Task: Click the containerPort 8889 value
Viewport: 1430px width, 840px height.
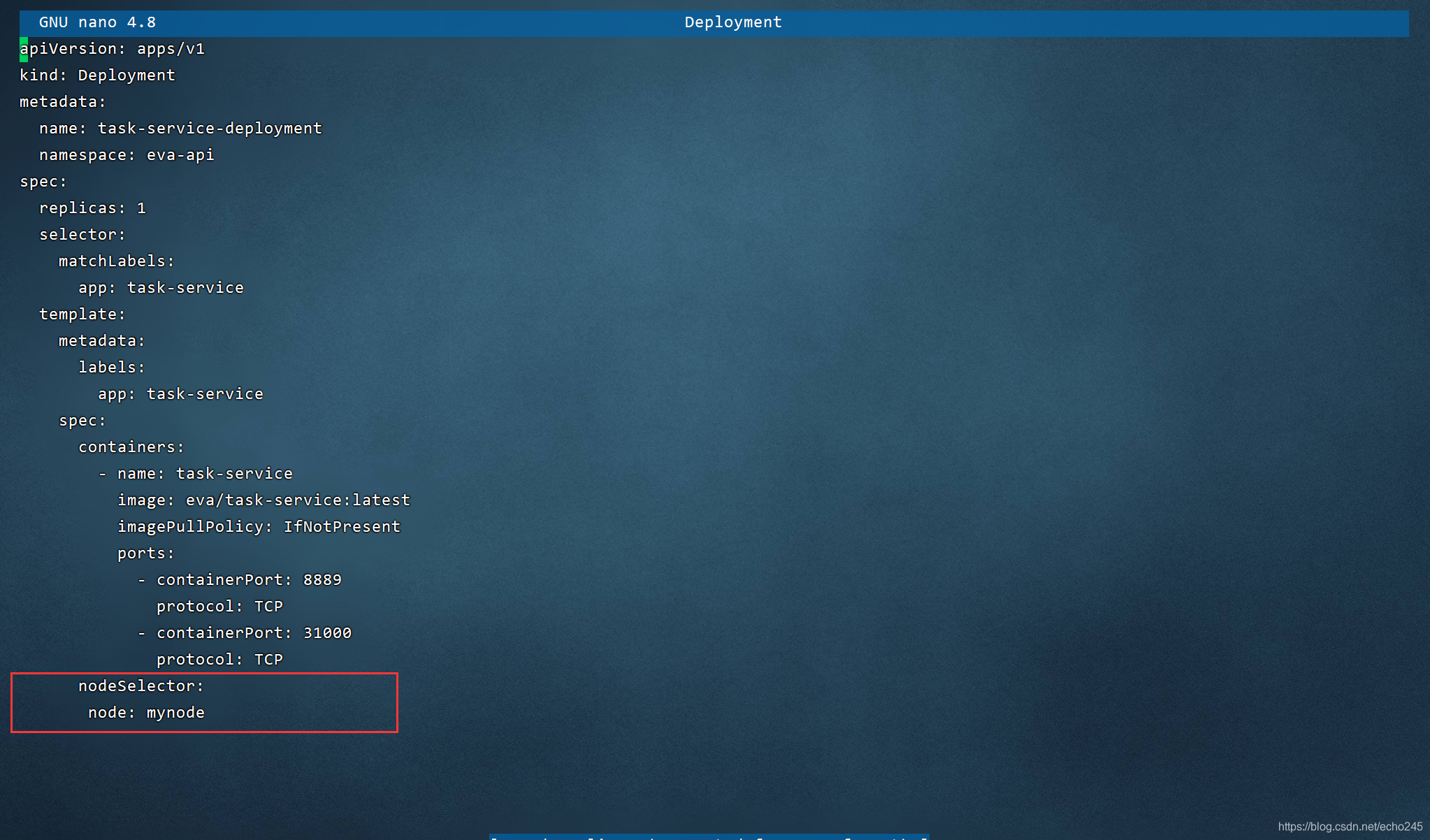Action: click(x=322, y=580)
